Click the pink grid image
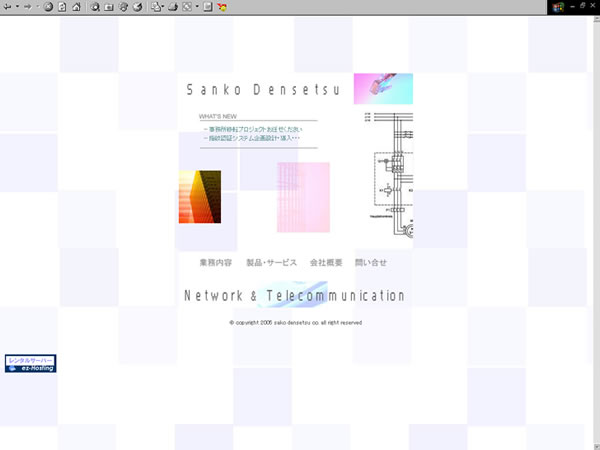This screenshot has height=450, width=600. 303,197
